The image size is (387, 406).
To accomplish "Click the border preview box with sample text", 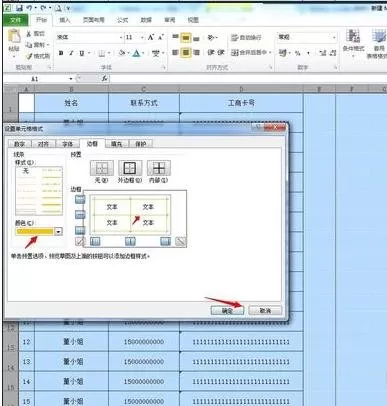I will [x=130, y=215].
